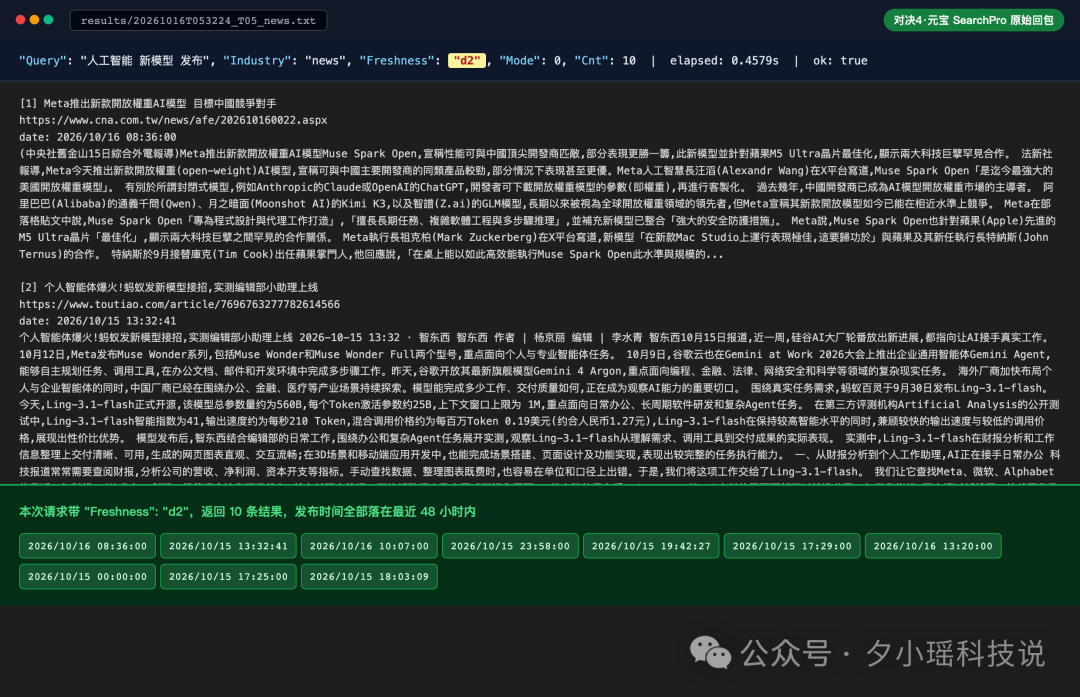Click the green summary line about Freshness d2
Screen dimensions: 1080x697
(247, 512)
